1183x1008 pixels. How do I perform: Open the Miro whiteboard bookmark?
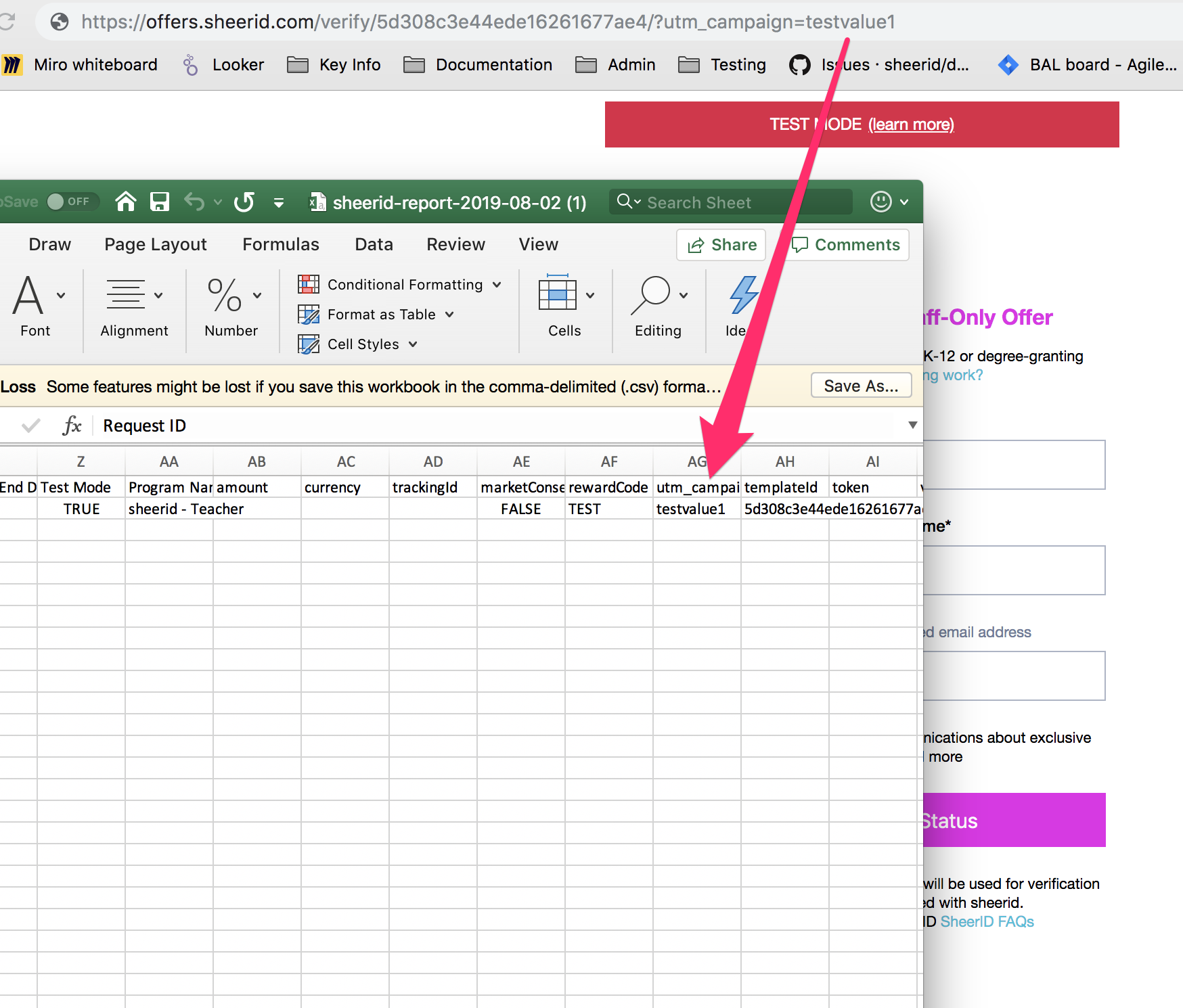tap(80, 64)
